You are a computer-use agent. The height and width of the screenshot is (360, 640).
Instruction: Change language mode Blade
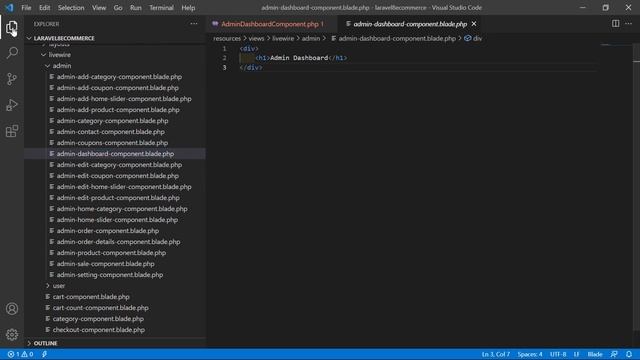595,354
